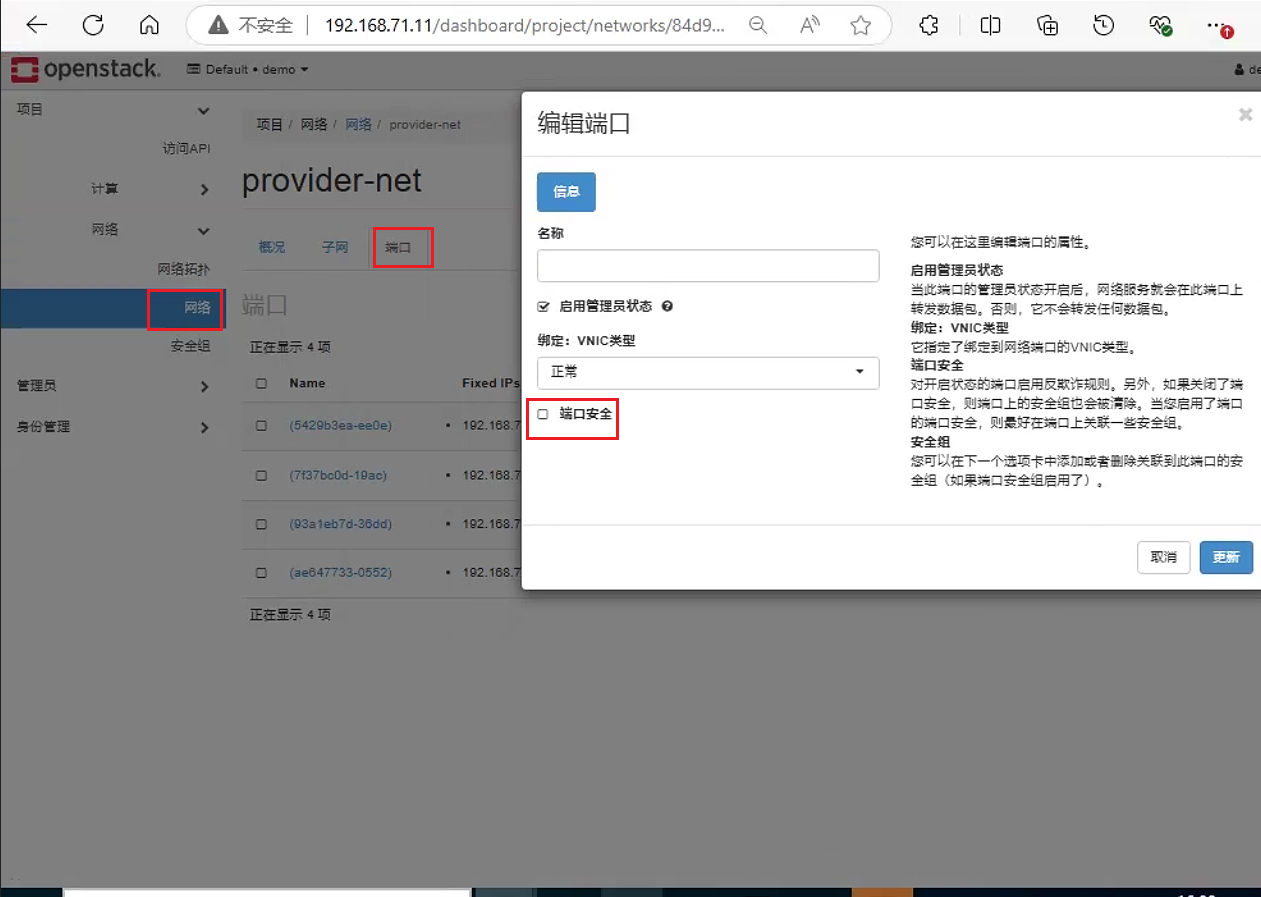Add page to favorites with star icon
The image size is (1261, 897).
click(860, 26)
